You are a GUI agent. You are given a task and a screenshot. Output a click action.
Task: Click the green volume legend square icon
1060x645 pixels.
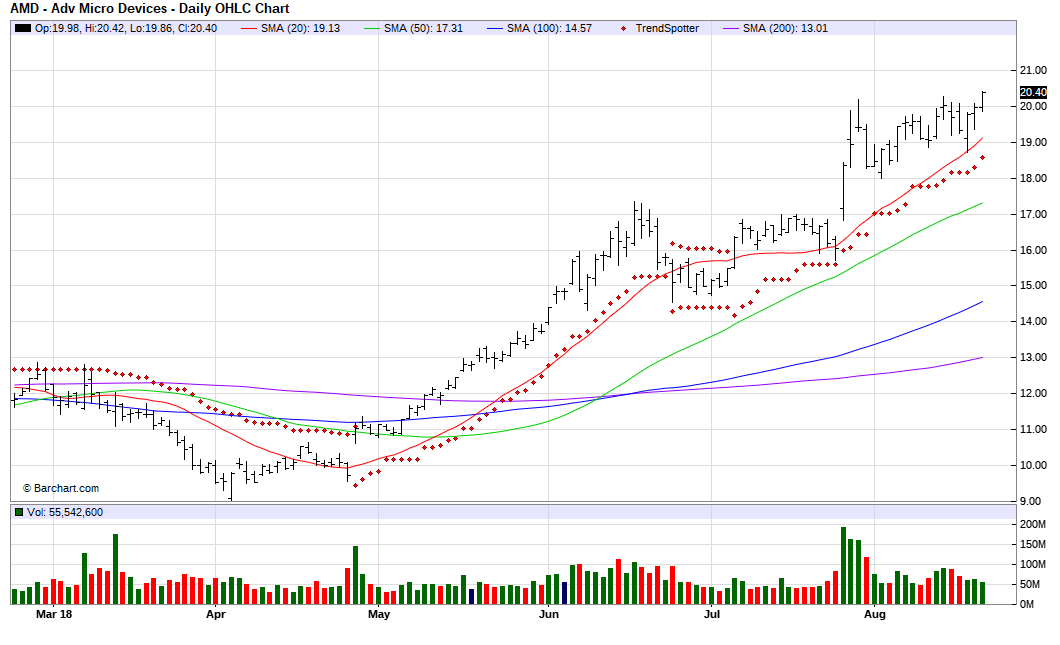[19, 512]
